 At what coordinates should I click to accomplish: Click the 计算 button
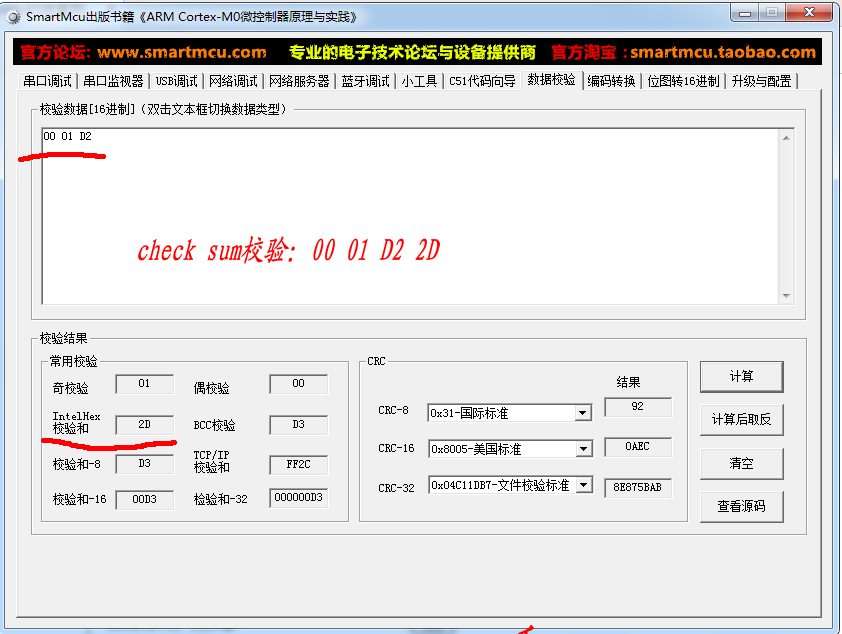pyautogui.click(x=741, y=377)
